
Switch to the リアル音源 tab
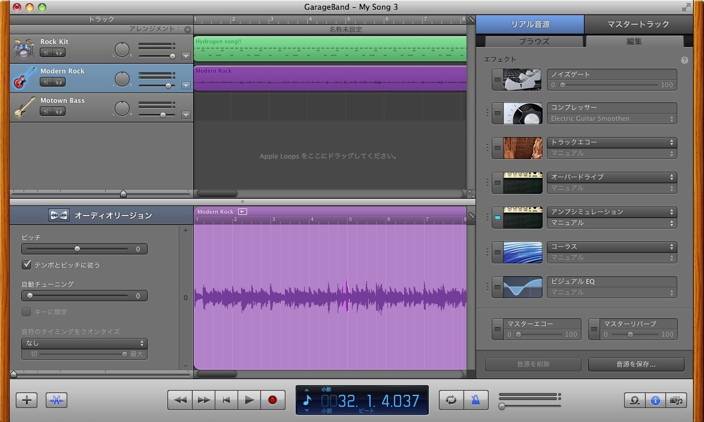tap(530, 24)
